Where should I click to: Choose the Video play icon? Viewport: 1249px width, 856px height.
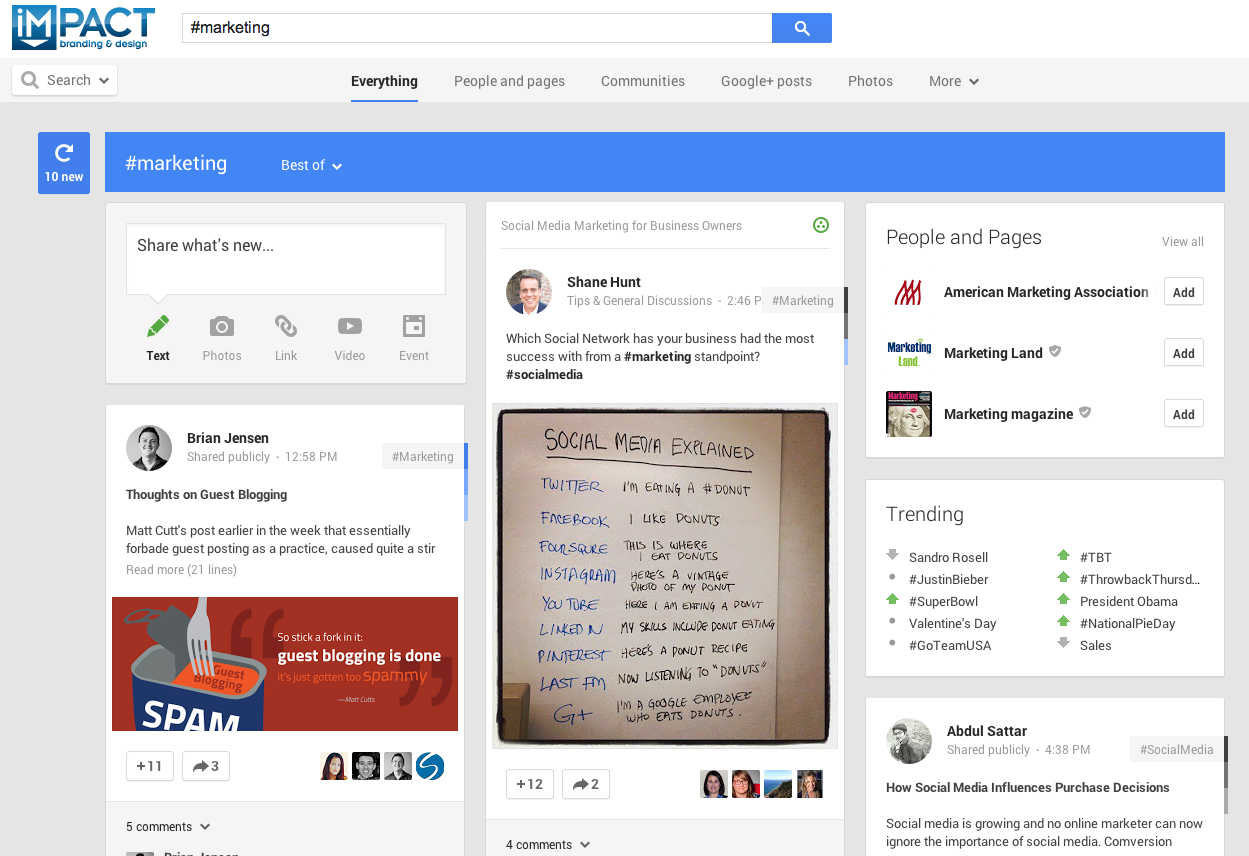point(350,326)
